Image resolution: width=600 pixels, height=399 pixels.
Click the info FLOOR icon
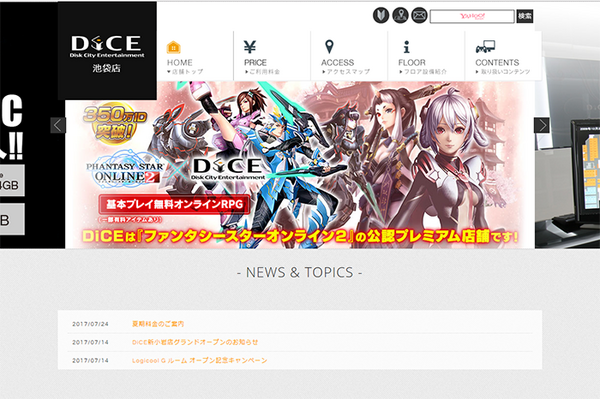point(406,47)
